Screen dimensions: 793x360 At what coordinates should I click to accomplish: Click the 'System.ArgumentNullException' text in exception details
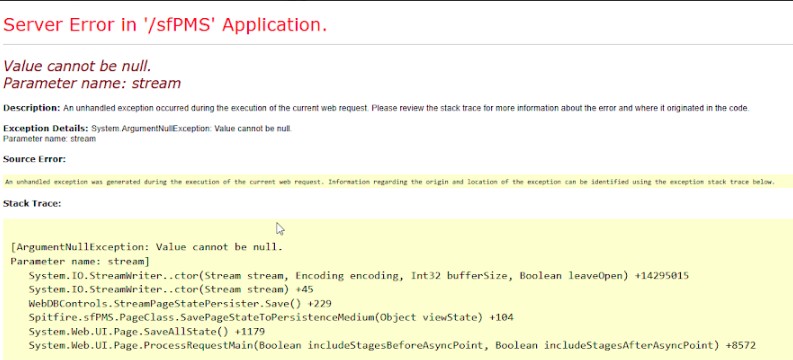150,128
